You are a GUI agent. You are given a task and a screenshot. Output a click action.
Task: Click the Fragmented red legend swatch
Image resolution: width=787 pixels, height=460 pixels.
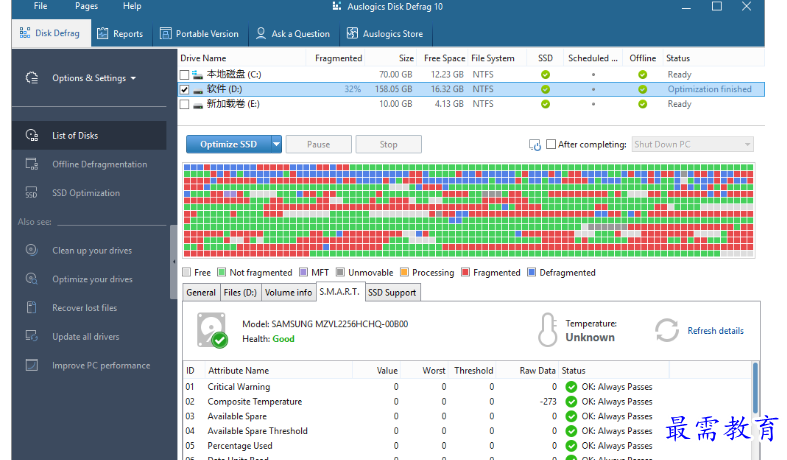tap(465, 272)
